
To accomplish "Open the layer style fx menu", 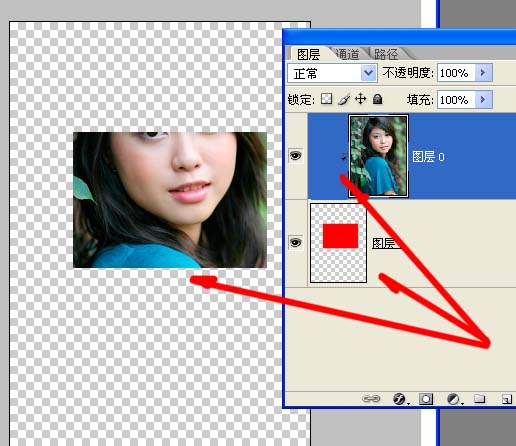I will pos(400,399).
